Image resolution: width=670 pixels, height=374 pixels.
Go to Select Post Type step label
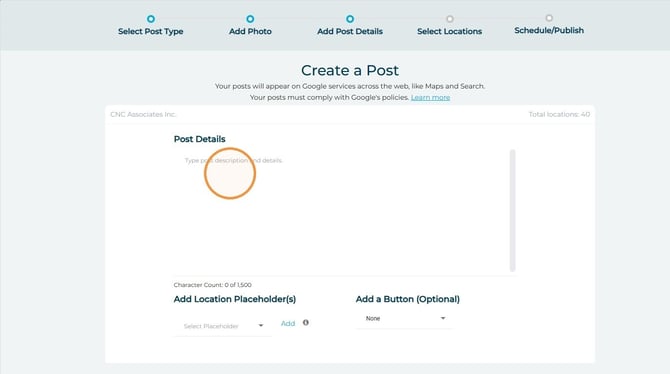(x=151, y=31)
